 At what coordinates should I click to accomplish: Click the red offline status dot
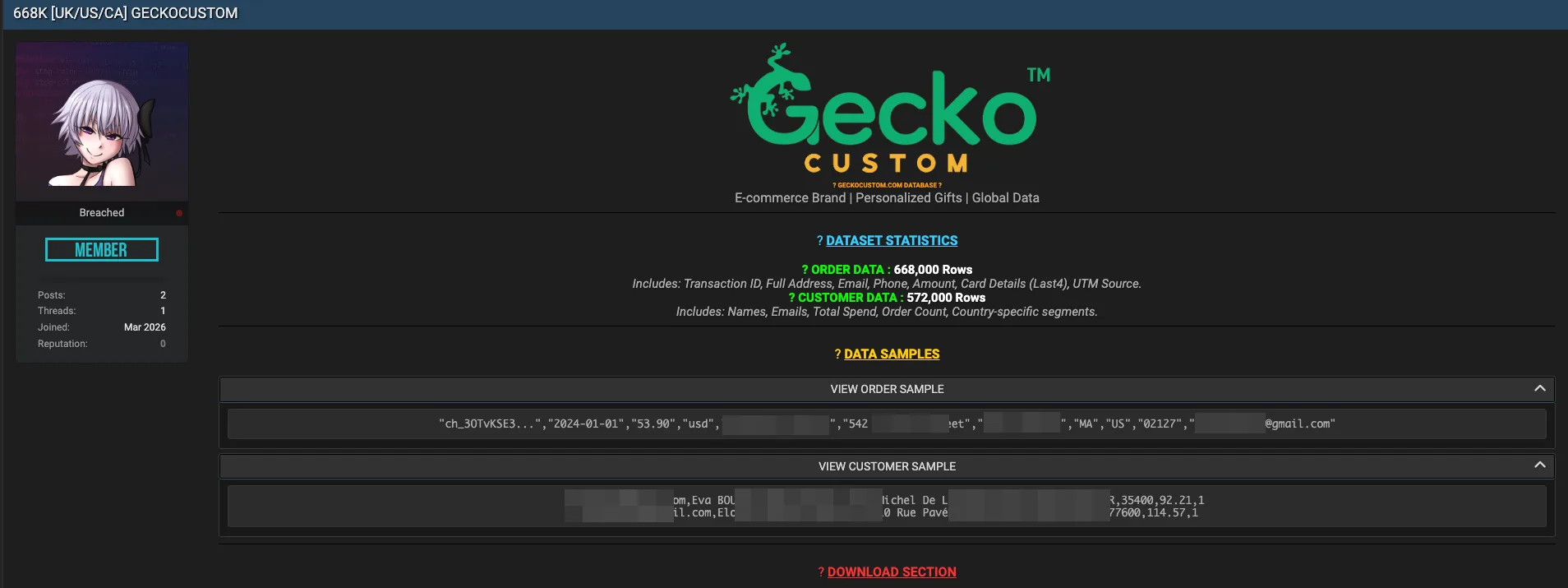click(x=179, y=213)
